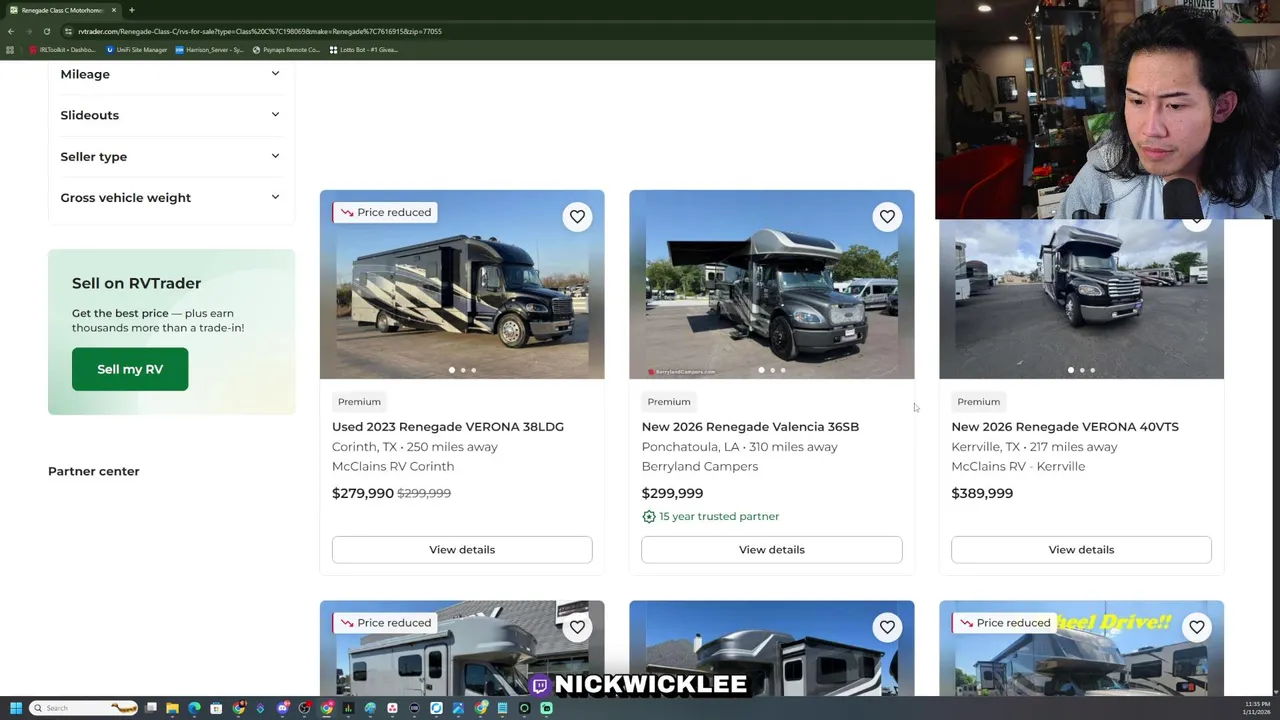Click the taskbar clock and date
The height and width of the screenshot is (720, 1280).
(x=1257, y=708)
